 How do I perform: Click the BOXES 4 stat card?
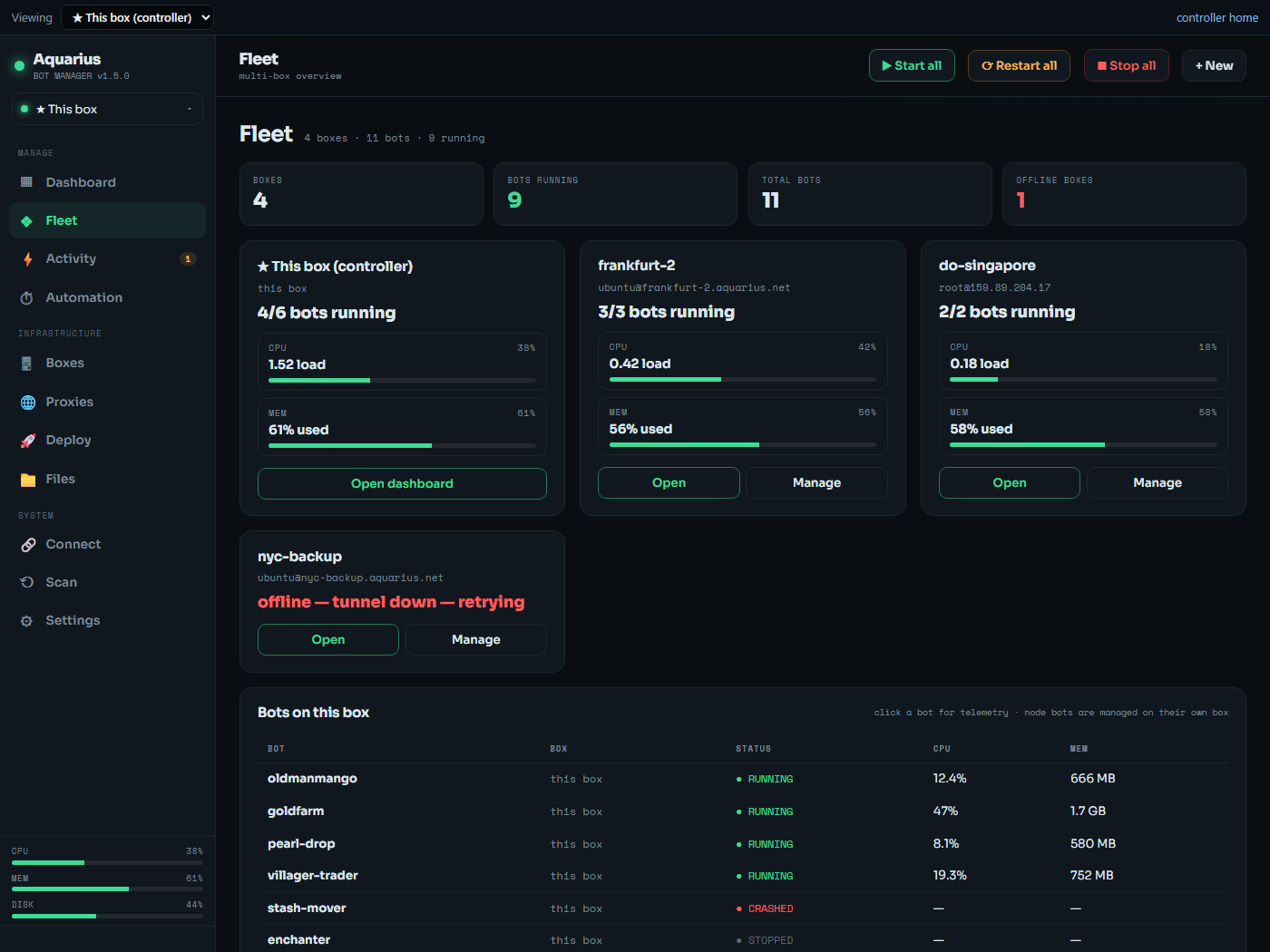pos(361,194)
